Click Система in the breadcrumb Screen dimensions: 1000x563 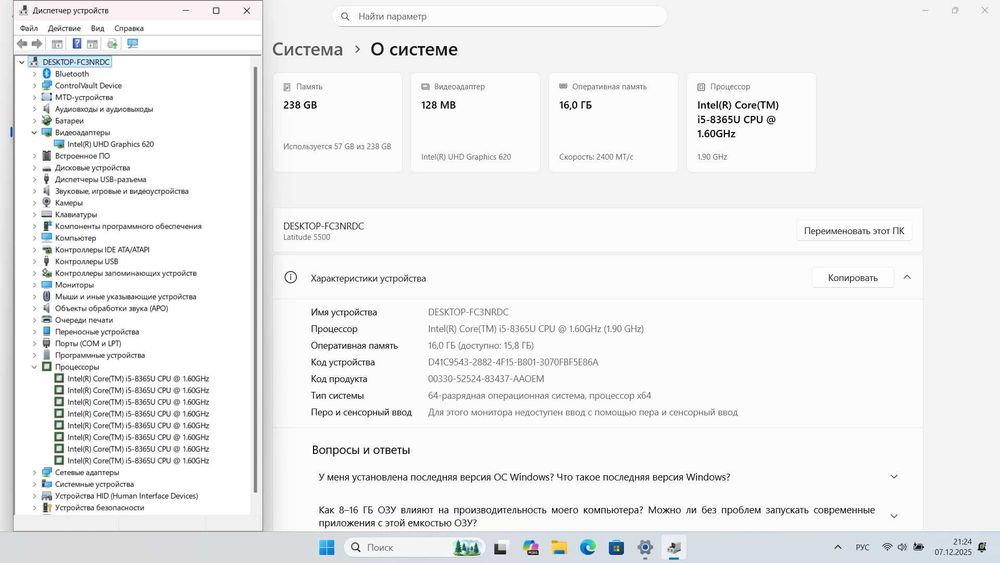pos(307,49)
